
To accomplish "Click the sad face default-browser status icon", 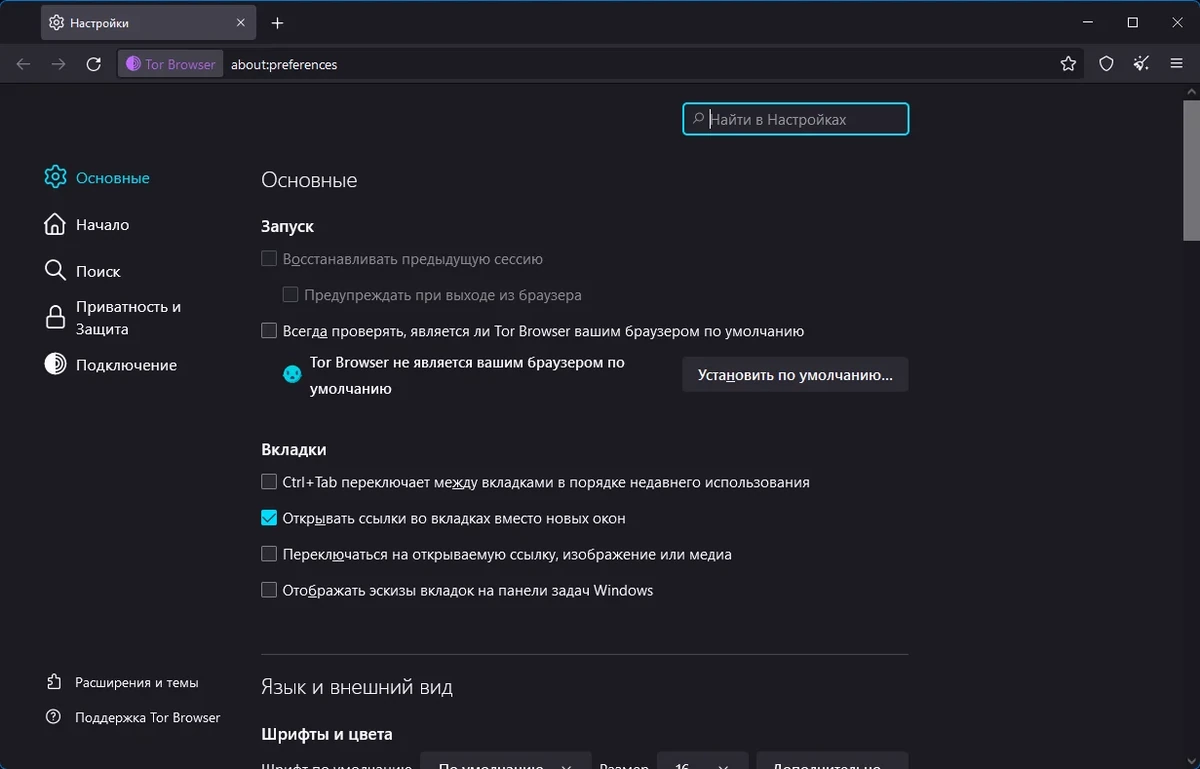I will 292,375.
